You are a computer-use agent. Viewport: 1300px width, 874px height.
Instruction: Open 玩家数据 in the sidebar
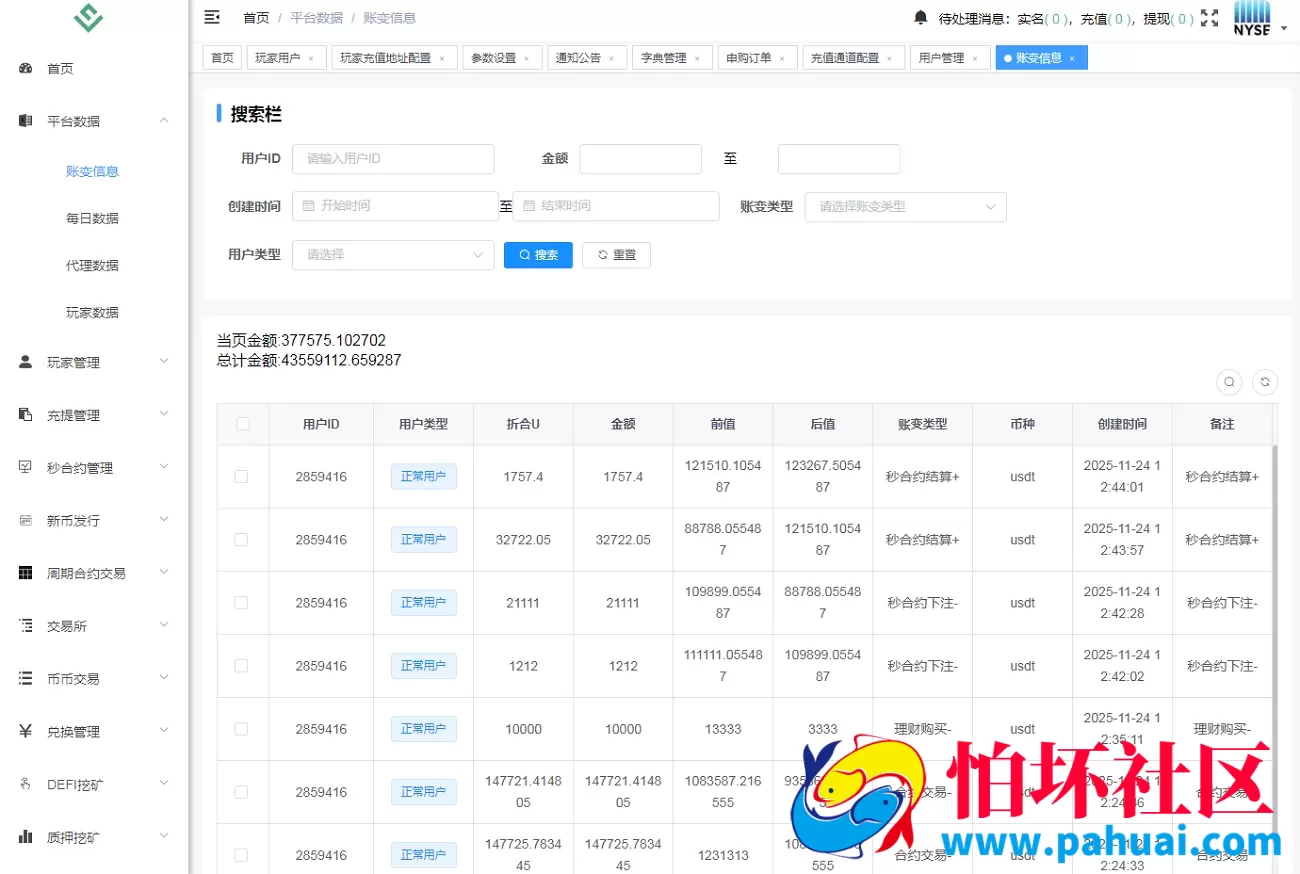tap(92, 312)
